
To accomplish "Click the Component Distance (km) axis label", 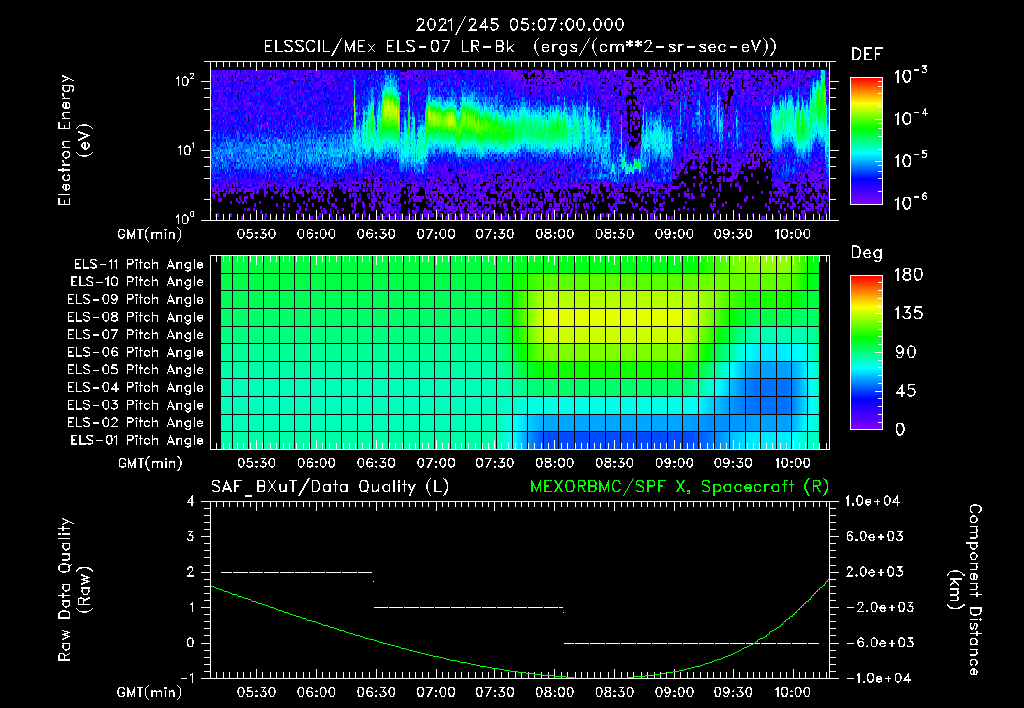I will coord(965,589).
